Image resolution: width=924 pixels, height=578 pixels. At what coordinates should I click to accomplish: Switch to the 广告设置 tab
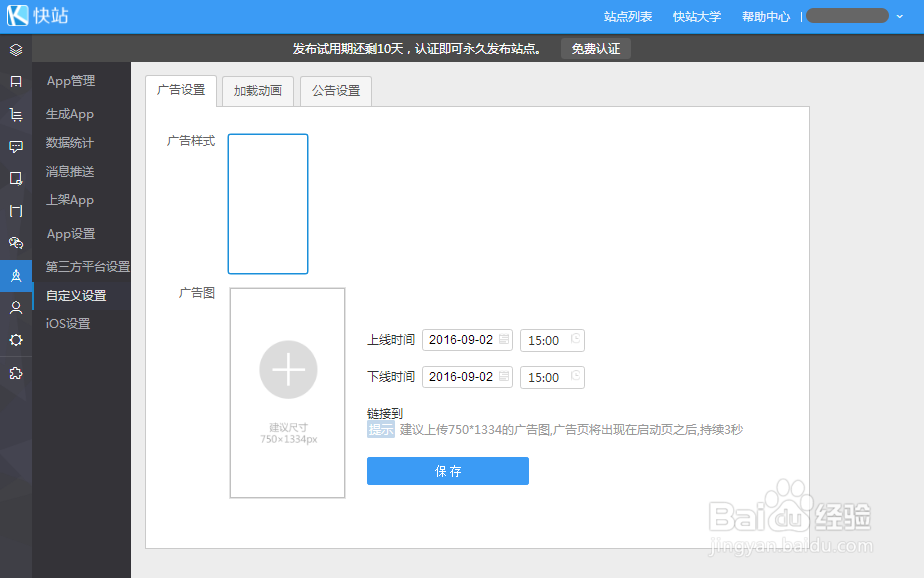click(x=181, y=90)
